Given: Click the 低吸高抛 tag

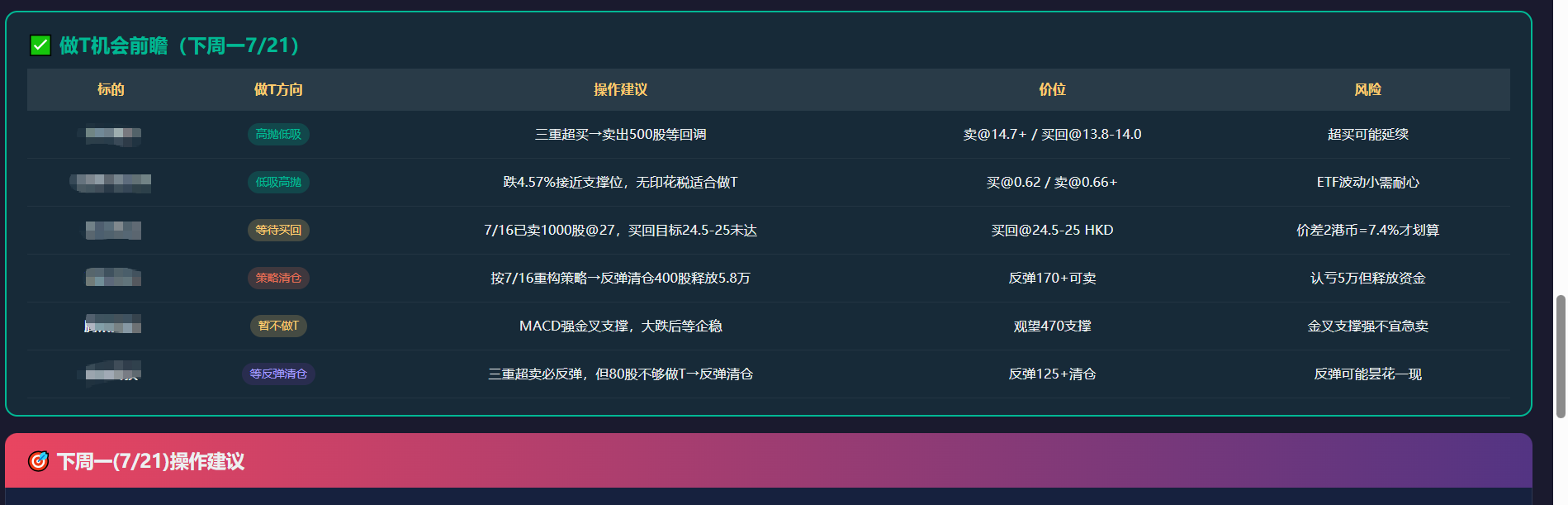Looking at the screenshot, I should click(x=278, y=182).
